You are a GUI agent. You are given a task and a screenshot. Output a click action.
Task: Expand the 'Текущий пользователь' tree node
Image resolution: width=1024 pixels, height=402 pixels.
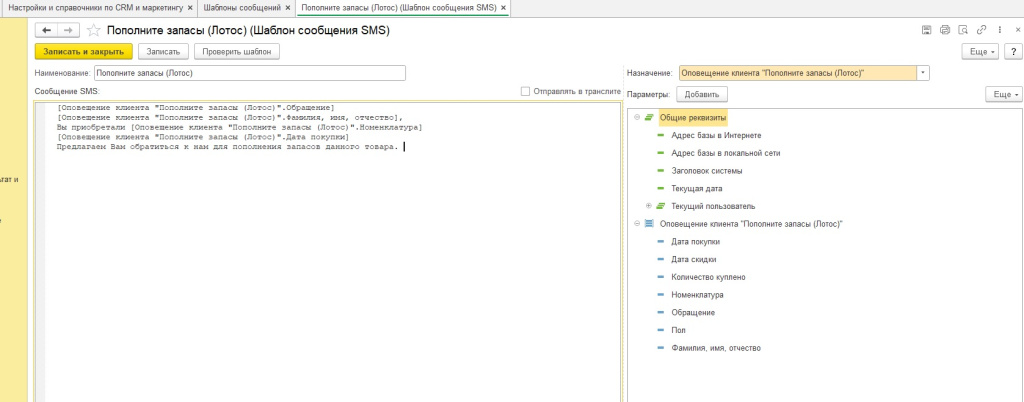[649, 206]
